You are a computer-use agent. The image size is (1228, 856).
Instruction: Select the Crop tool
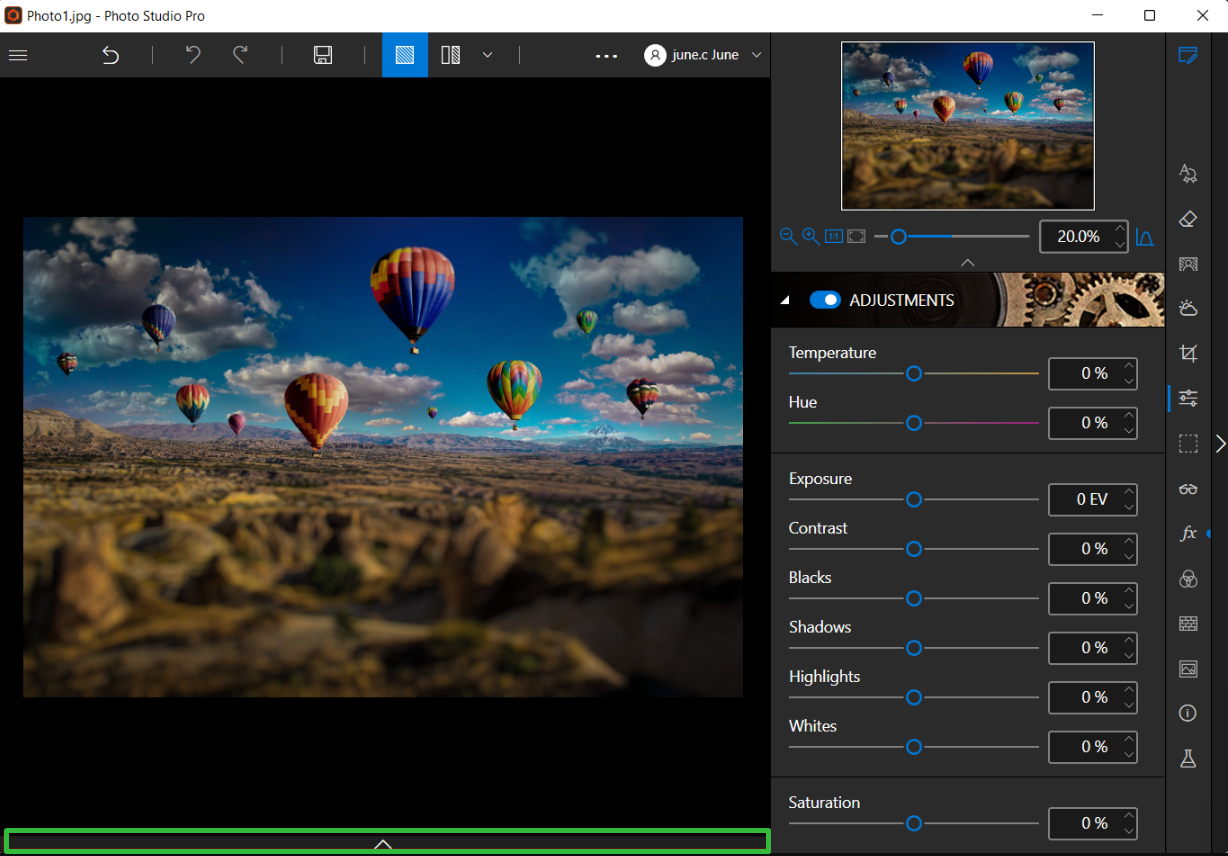pos(1188,353)
